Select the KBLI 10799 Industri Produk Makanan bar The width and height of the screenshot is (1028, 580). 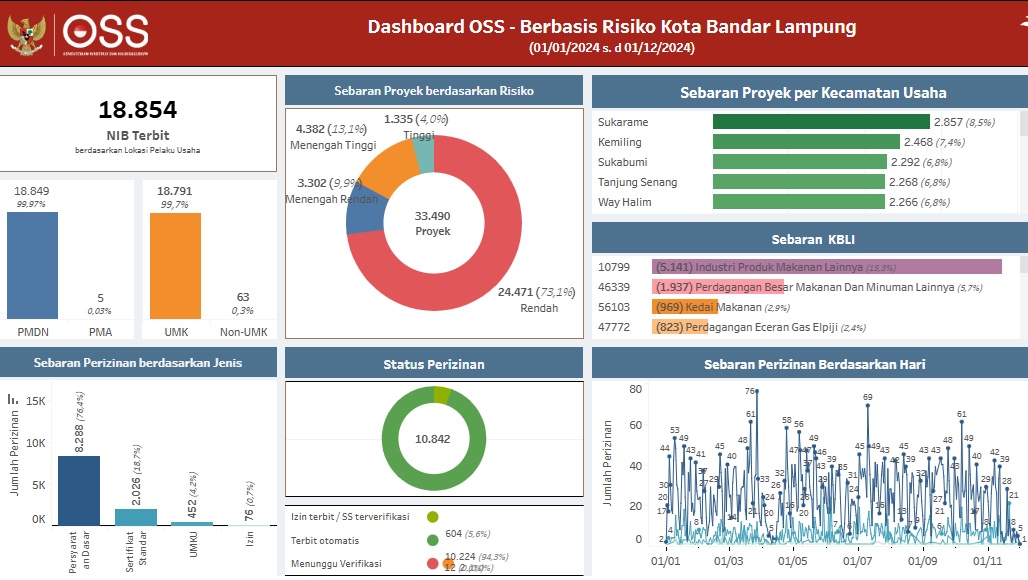(826, 267)
